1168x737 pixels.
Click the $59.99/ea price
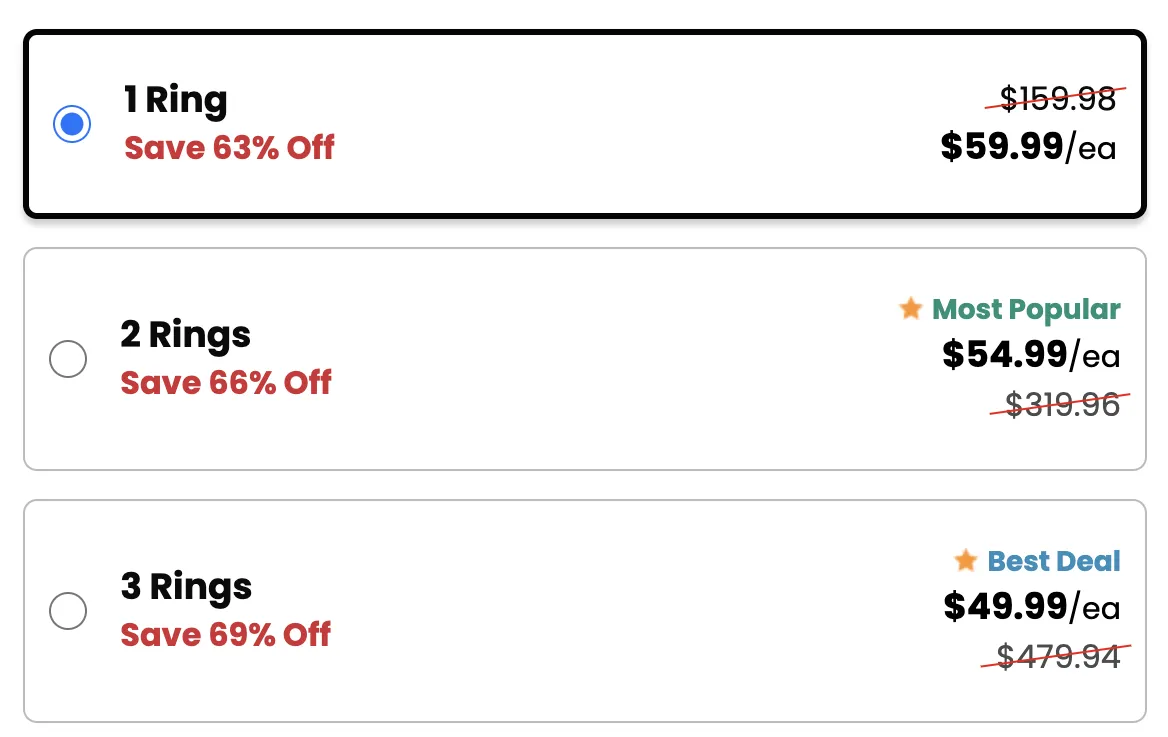(1028, 148)
